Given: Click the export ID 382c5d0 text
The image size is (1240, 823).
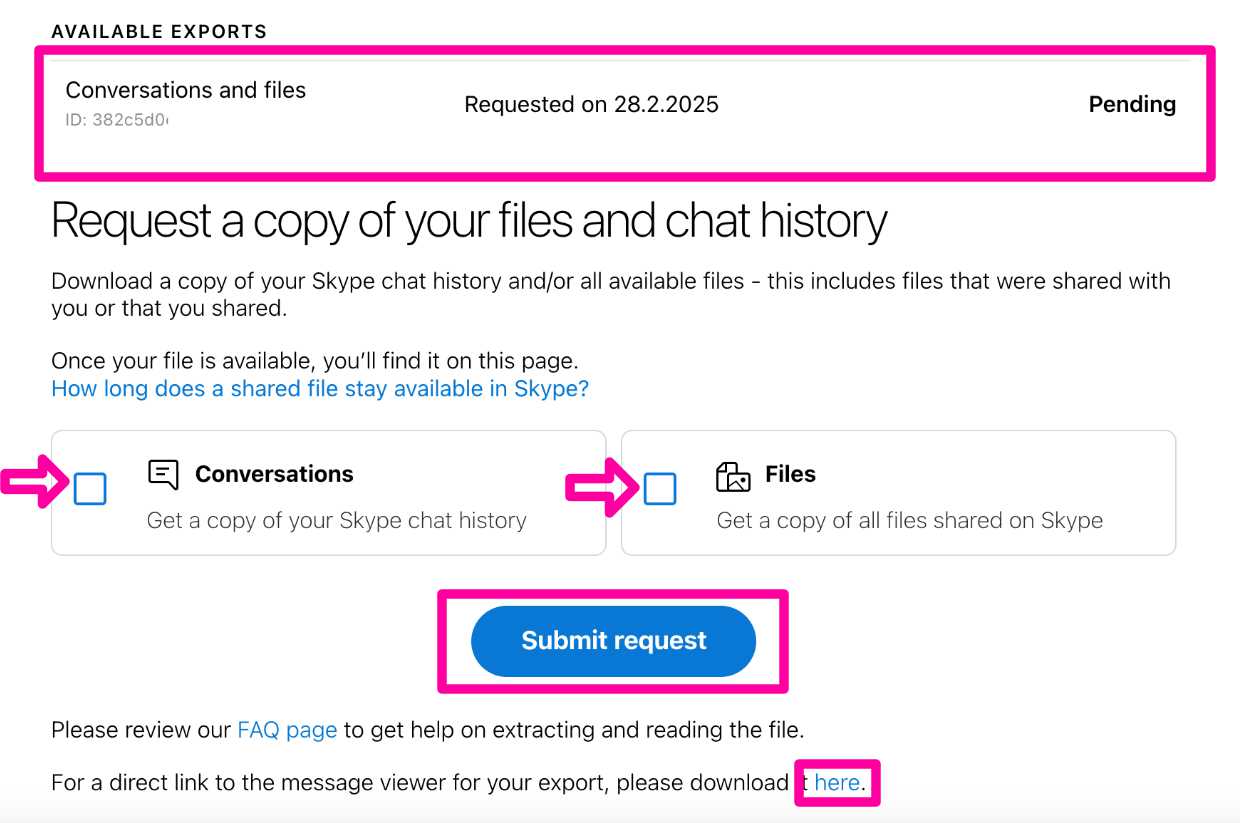Looking at the screenshot, I should [117, 120].
